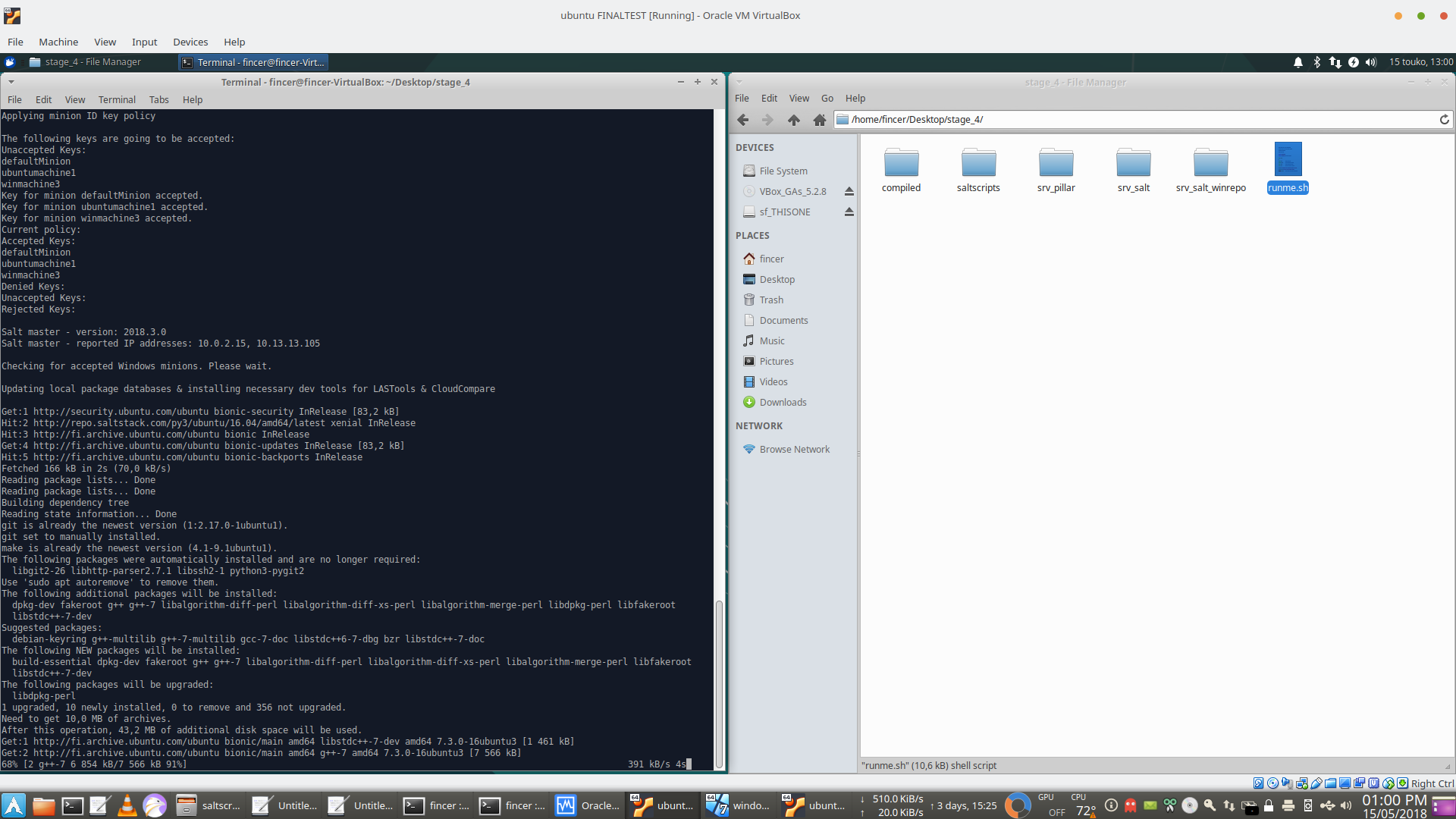The height and width of the screenshot is (819, 1456).
Task: Click Browse Network in sidebar
Action: pos(795,448)
